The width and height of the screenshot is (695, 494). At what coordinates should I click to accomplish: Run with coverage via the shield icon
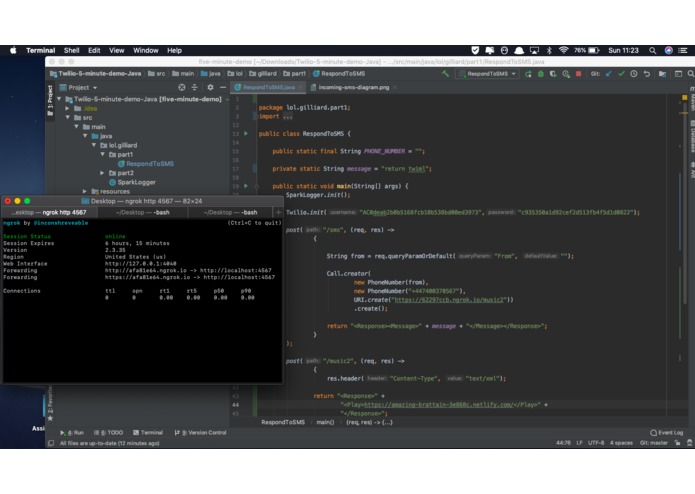pyautogui.click(x=553, y=74)
